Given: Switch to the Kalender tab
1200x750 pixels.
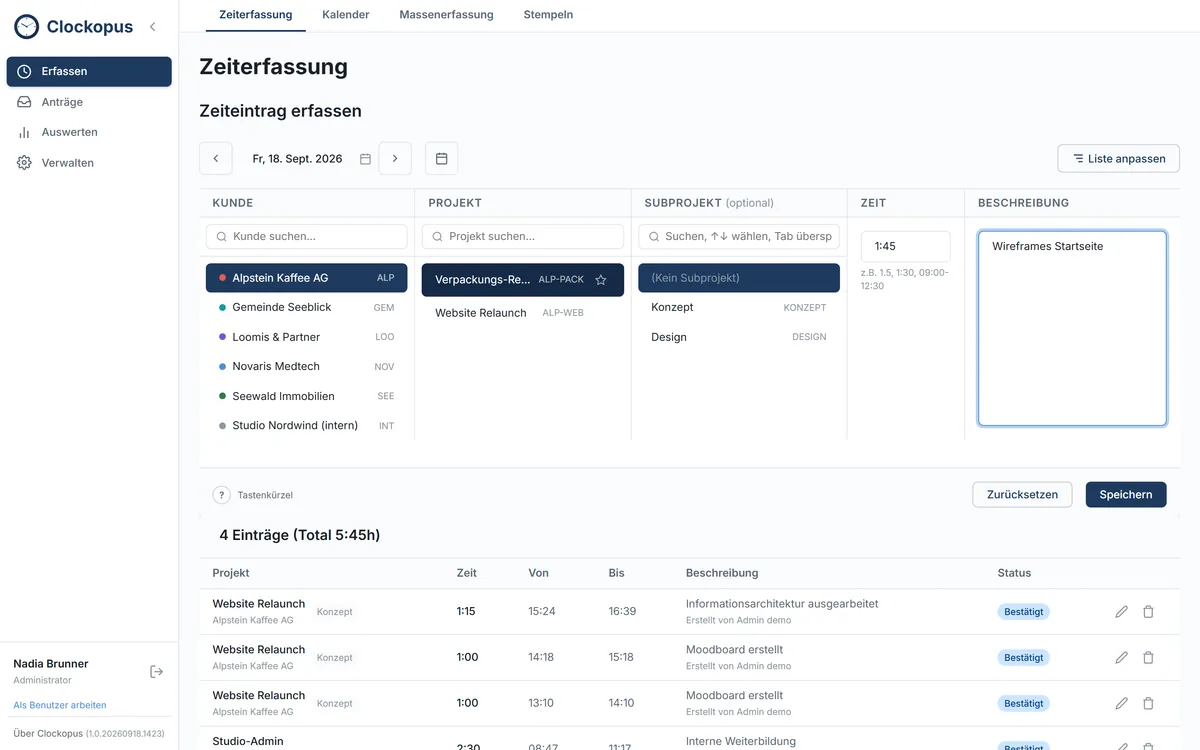Looking at the screenshot, I should [346, 15].
